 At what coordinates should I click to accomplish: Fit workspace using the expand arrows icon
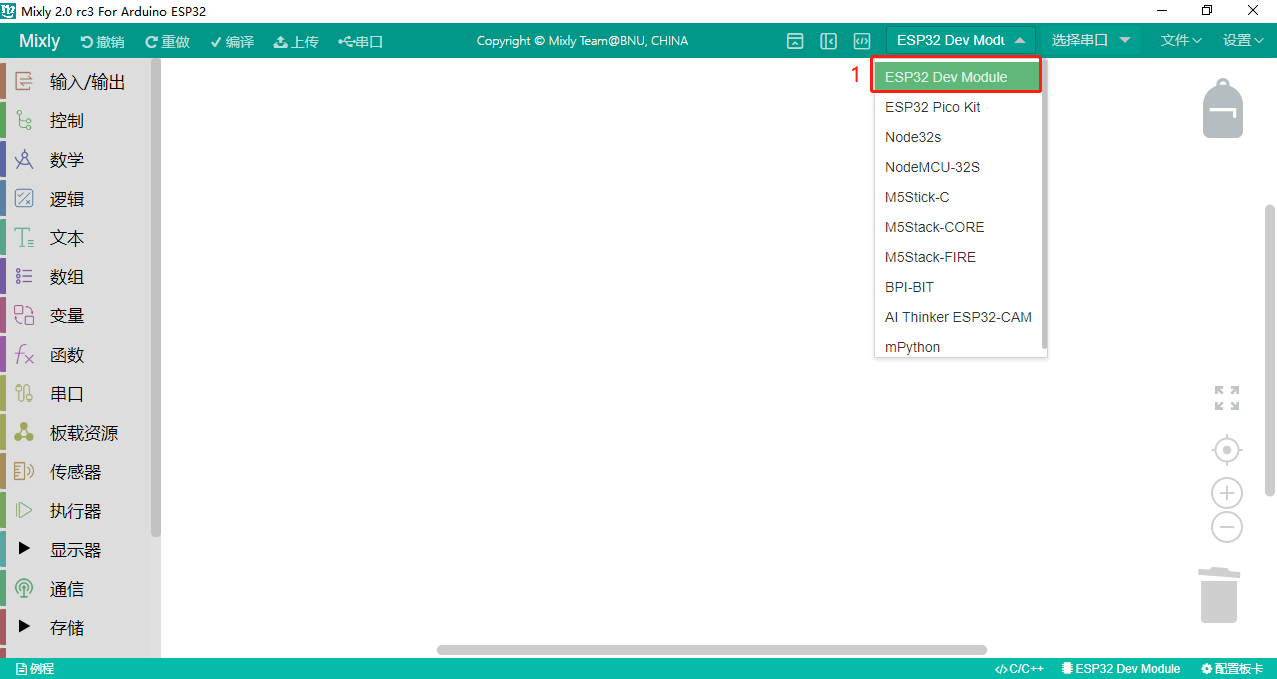pyautogui.click(x=1227, y=398)
